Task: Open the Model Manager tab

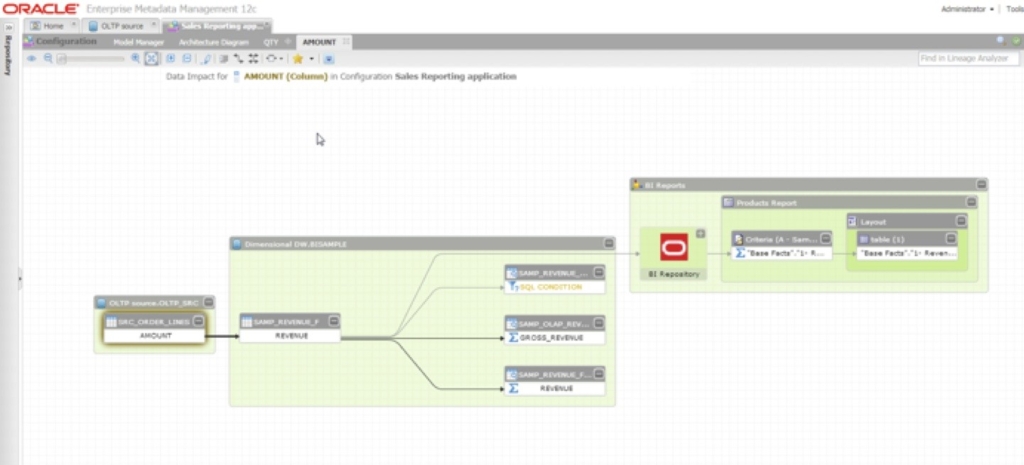Action: tap(138, 42)
